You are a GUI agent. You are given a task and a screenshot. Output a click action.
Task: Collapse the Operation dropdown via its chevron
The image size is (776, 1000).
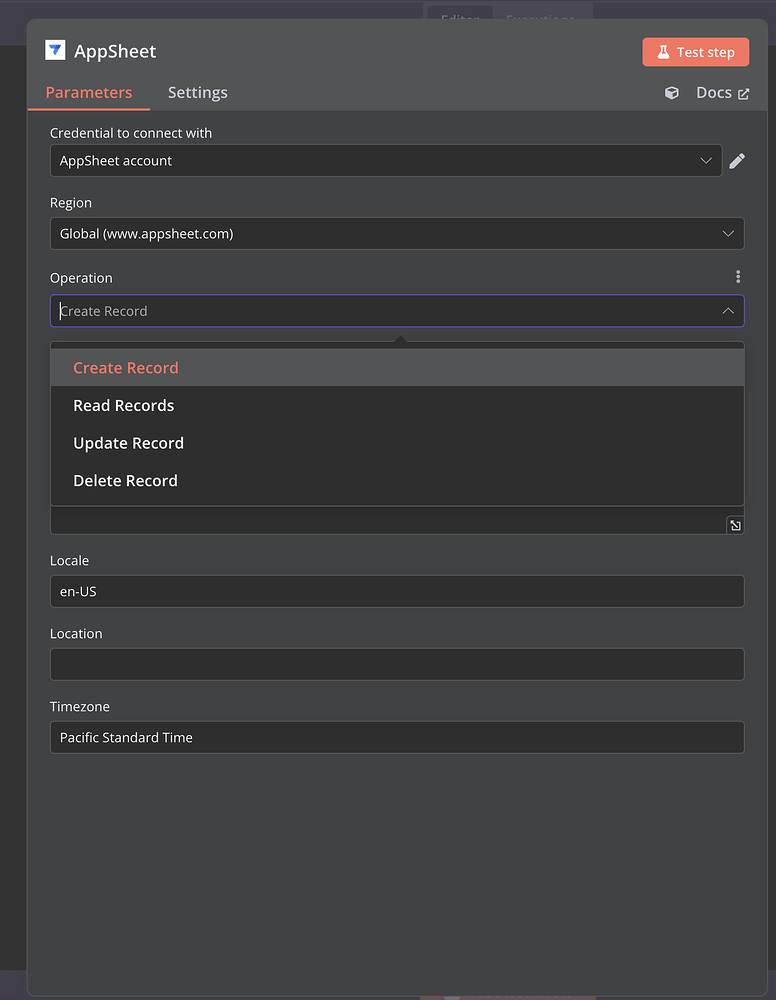click(728, 311)
